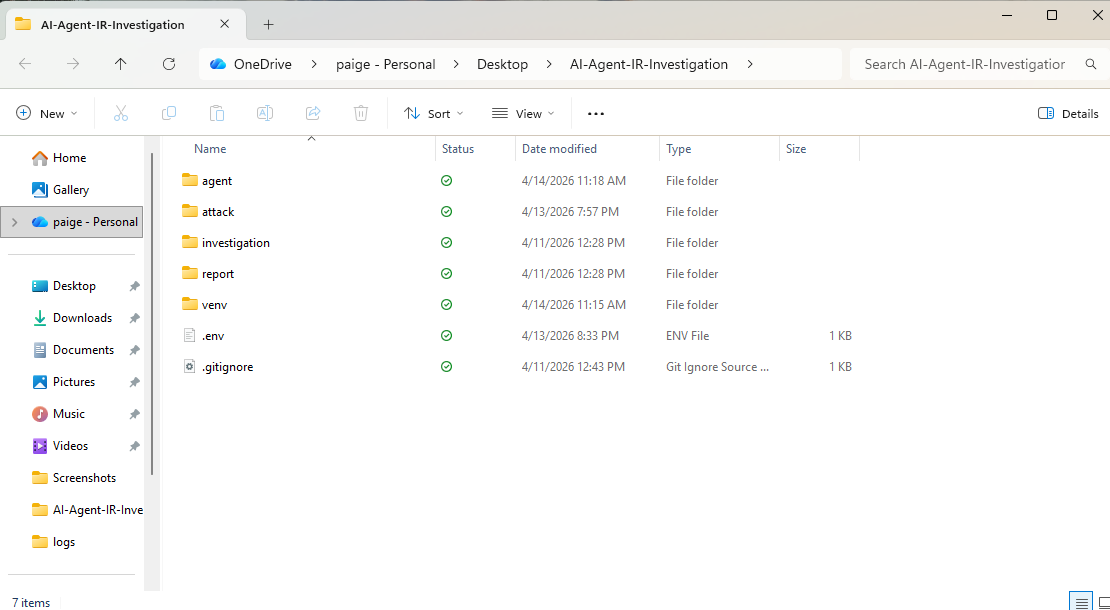This screenshot has height=610, width=1110.
Task: Open the Sort dropdown menu
Action: (x=433, y=114)
